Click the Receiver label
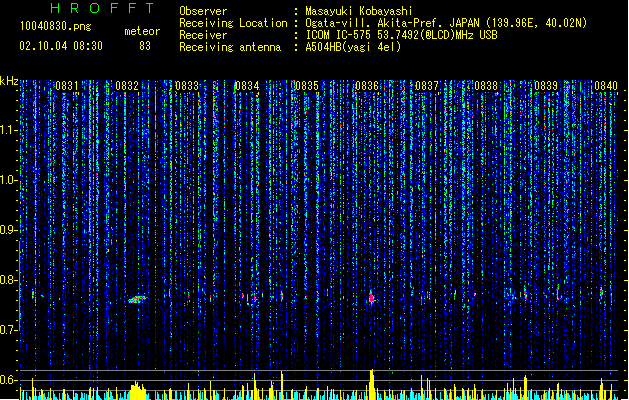This screenshot has height=400, width=629. (x=203, y=35)
